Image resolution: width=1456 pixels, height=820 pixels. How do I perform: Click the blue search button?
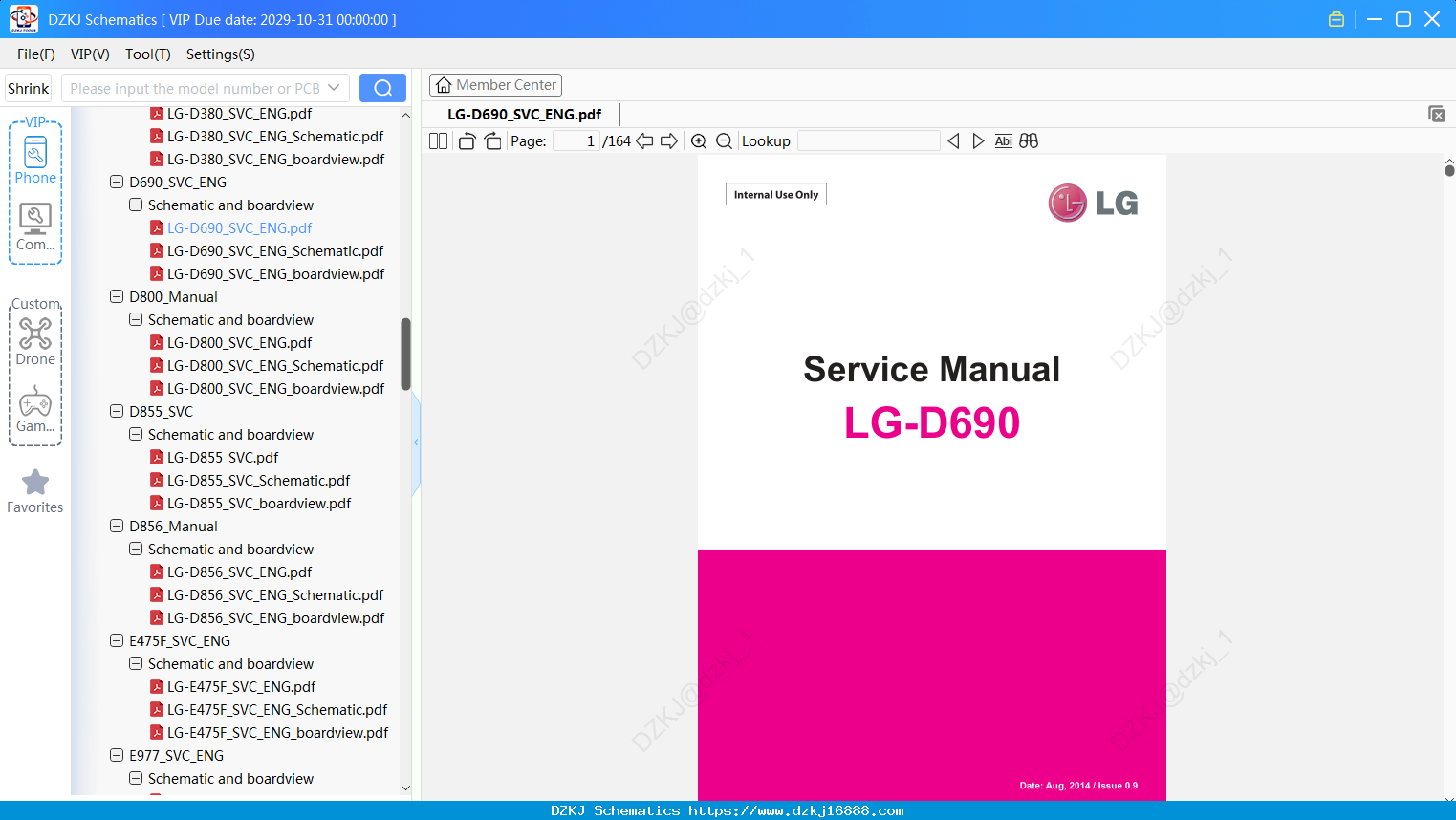pyautogui.click(x=382, y=88)
